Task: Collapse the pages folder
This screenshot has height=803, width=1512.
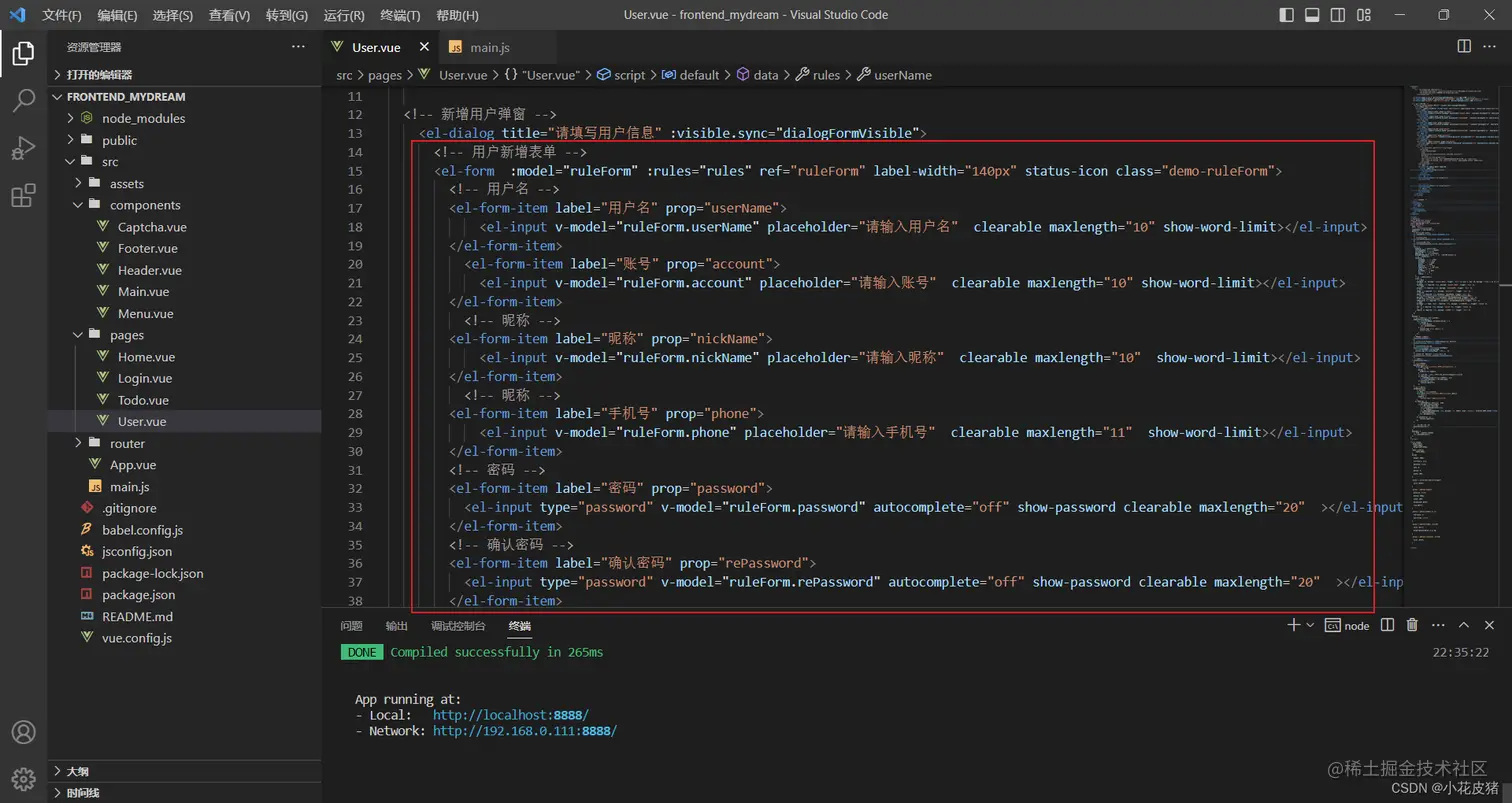Action: click(x=185, y=335)
